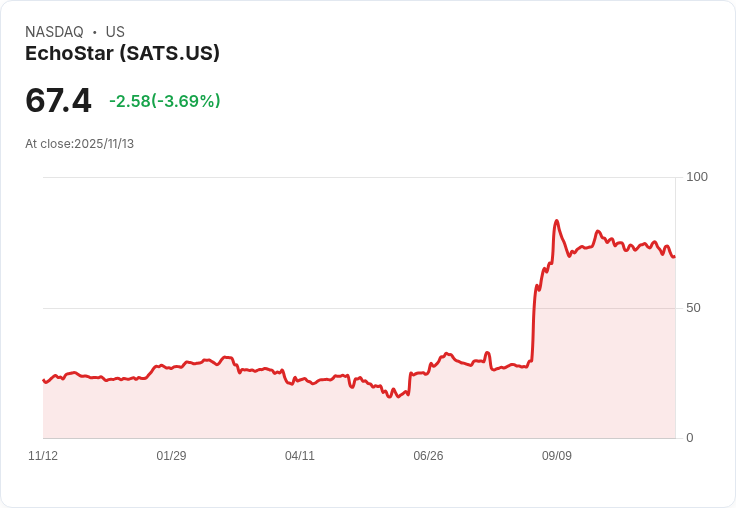
Task: Click the 09/09 date axis label
Action: click(557, 455)
